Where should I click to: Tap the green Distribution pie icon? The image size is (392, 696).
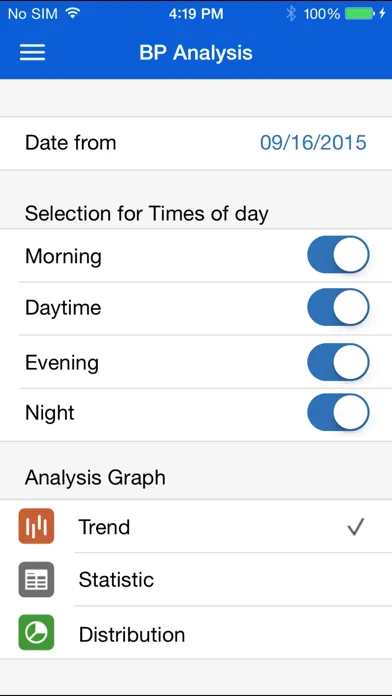coord(36,633)
